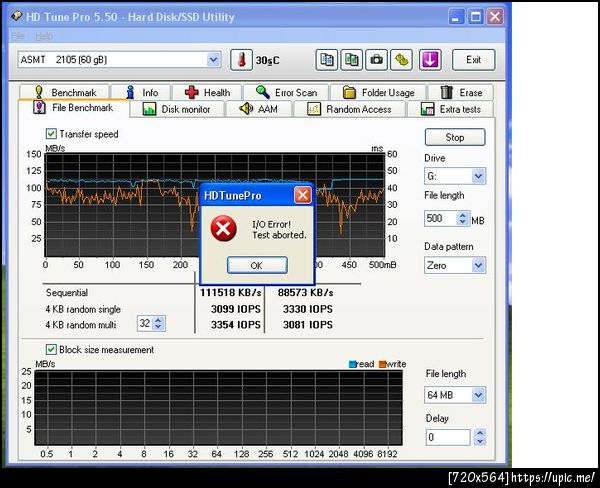Switch to the Error Scan tab
This screenshot has height=488, width=600.
286,92
